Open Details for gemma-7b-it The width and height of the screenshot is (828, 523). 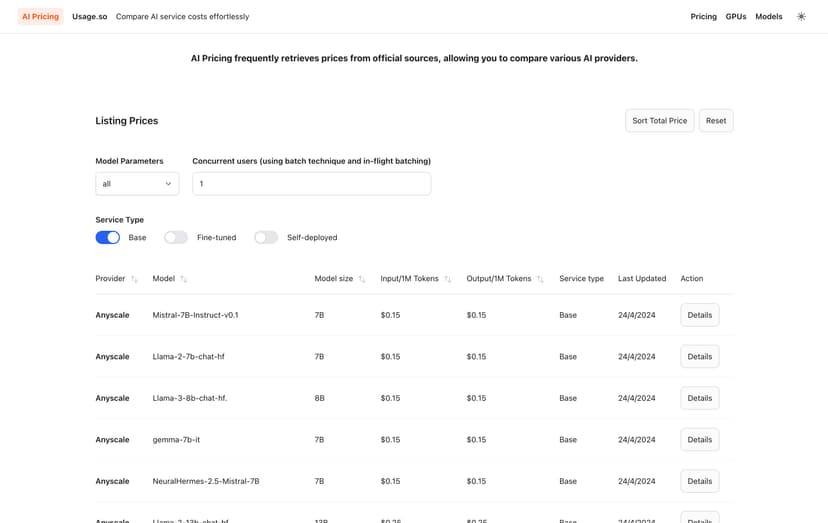pyautogui.click(x=700, y=440)
